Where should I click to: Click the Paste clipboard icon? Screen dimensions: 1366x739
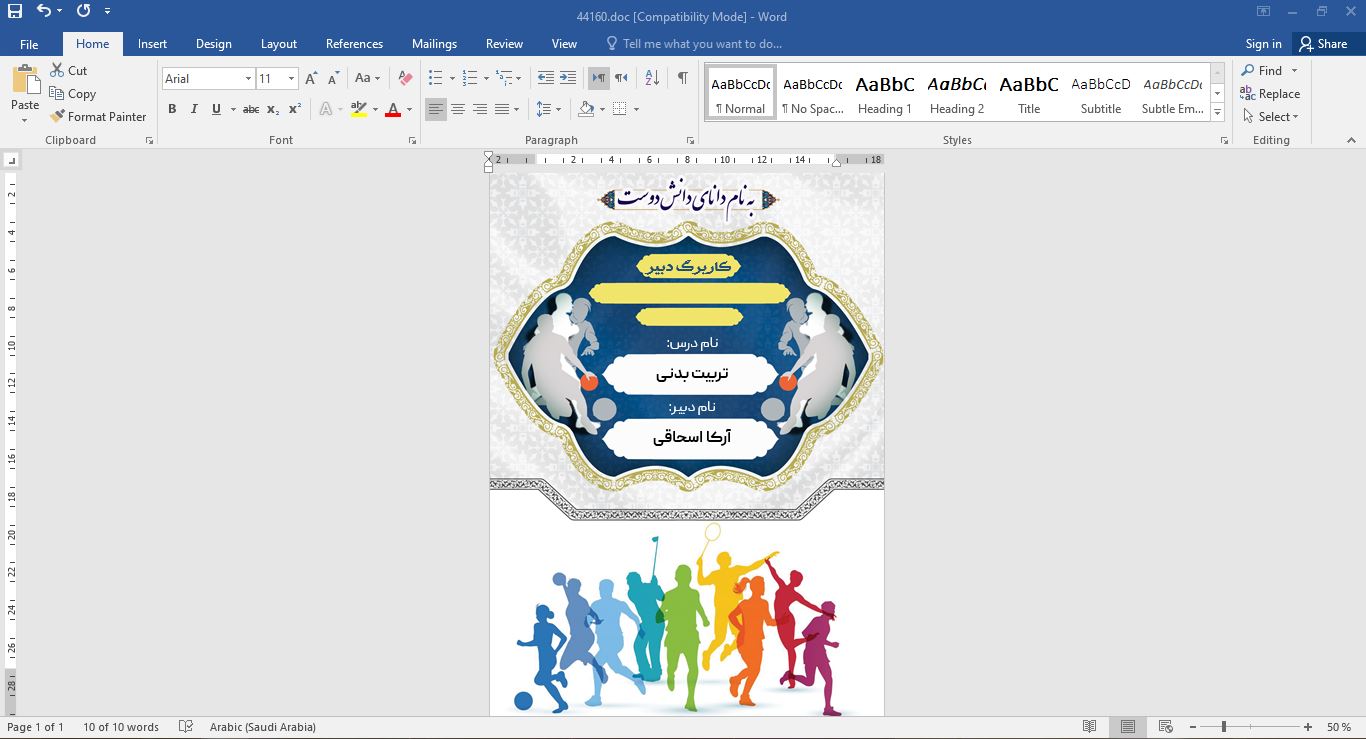click(x=25, y=81)
